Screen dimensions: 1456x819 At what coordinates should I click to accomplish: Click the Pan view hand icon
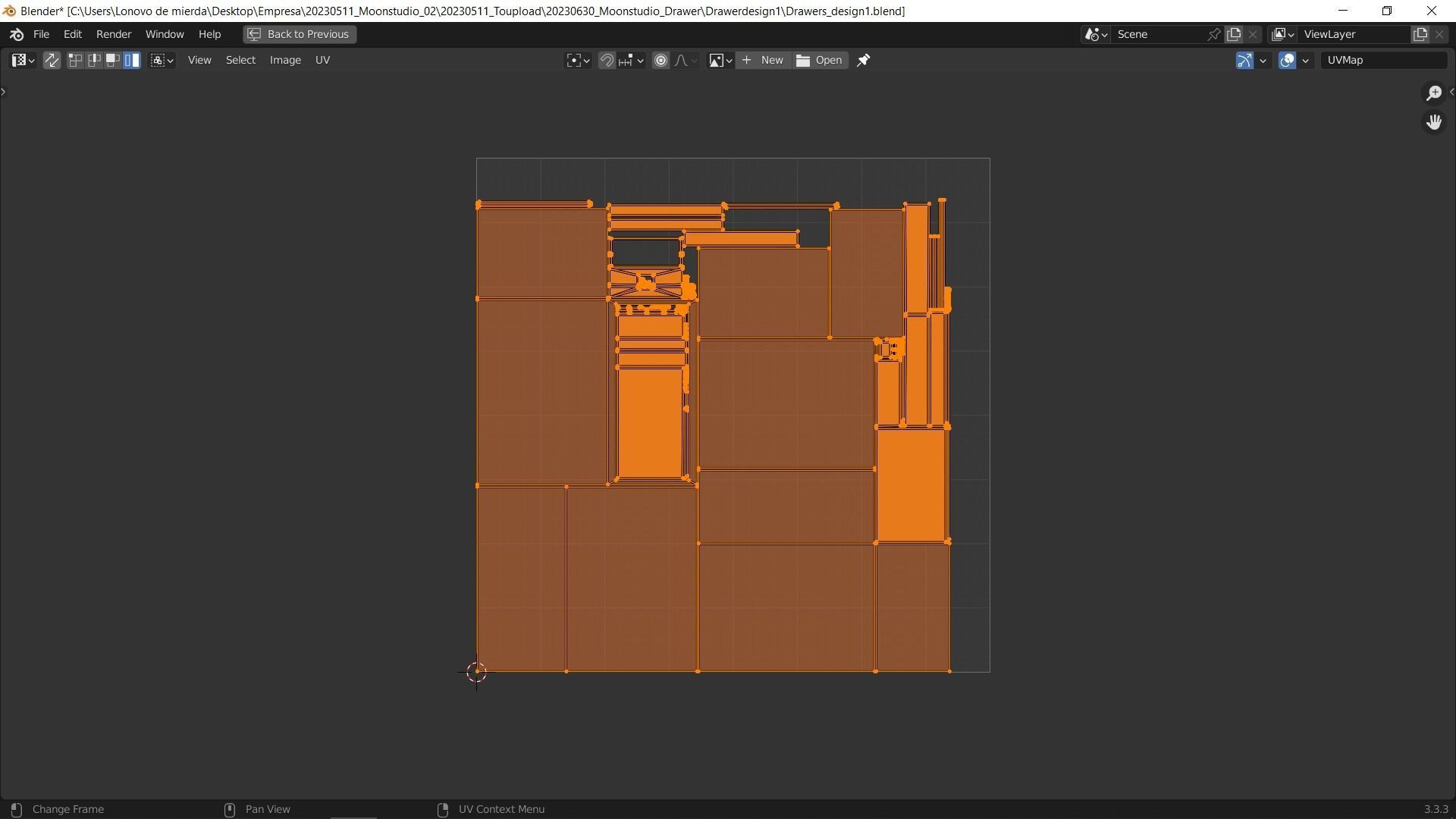[1433, 122]
